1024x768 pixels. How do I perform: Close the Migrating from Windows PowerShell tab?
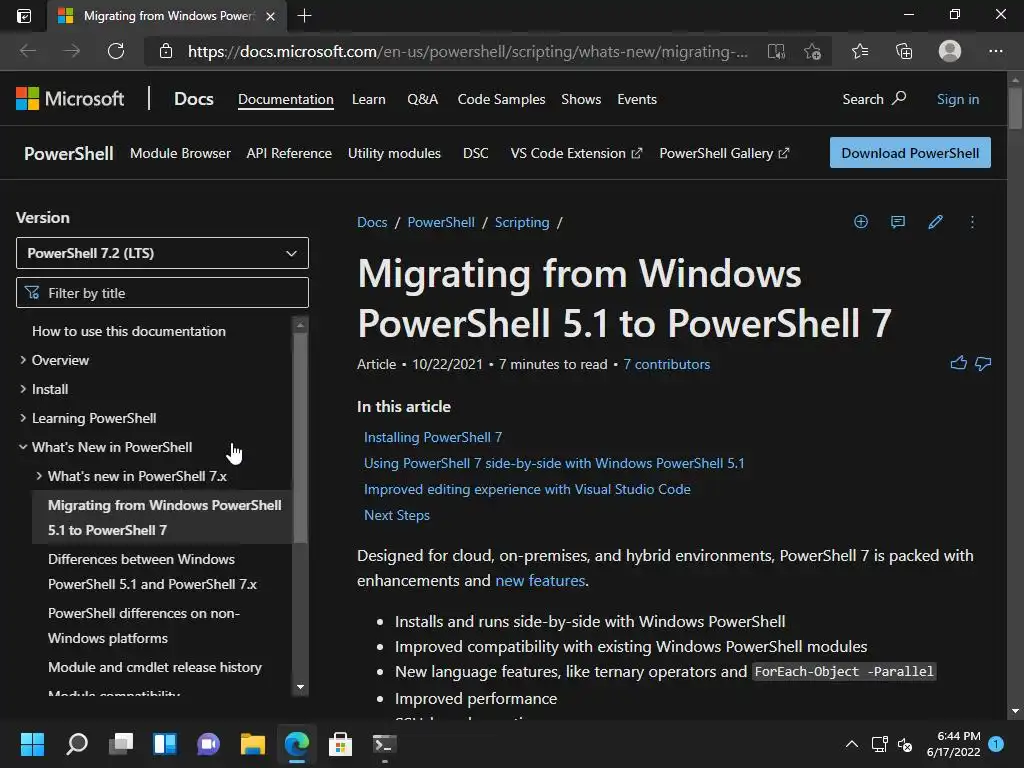click(270, 16)
